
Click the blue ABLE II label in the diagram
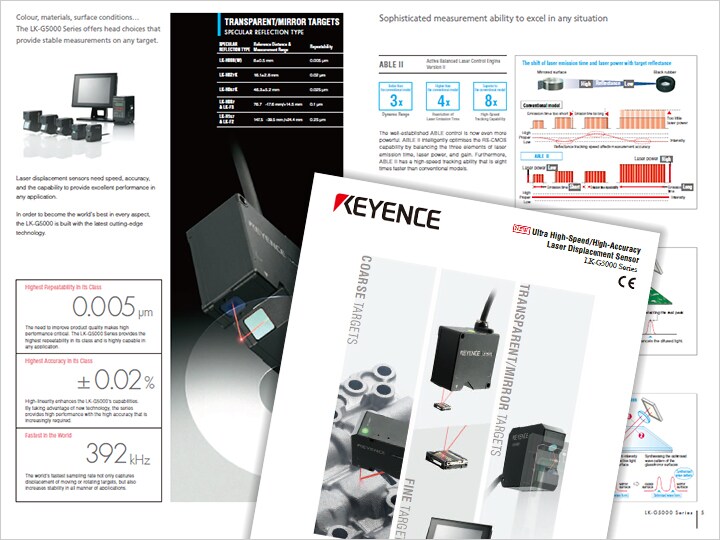pos(542,156)
